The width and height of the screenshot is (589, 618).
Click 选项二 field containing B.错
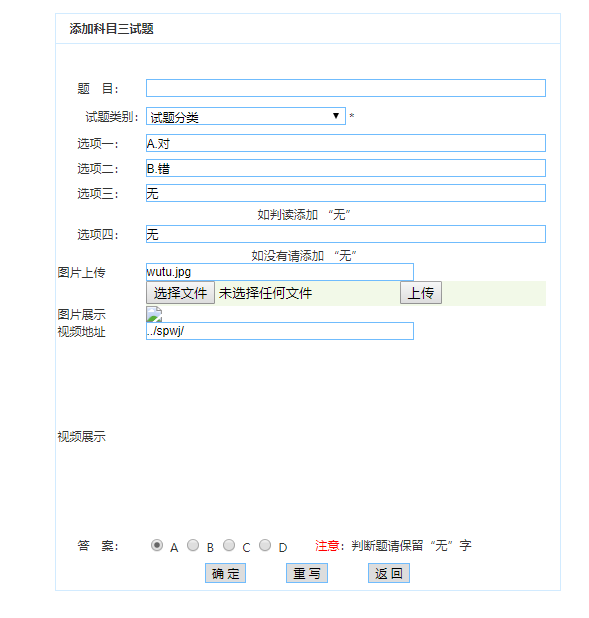(x=346, y=168)
